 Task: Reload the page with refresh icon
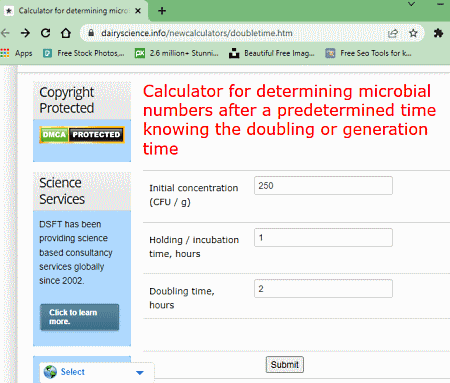[45, 33]
